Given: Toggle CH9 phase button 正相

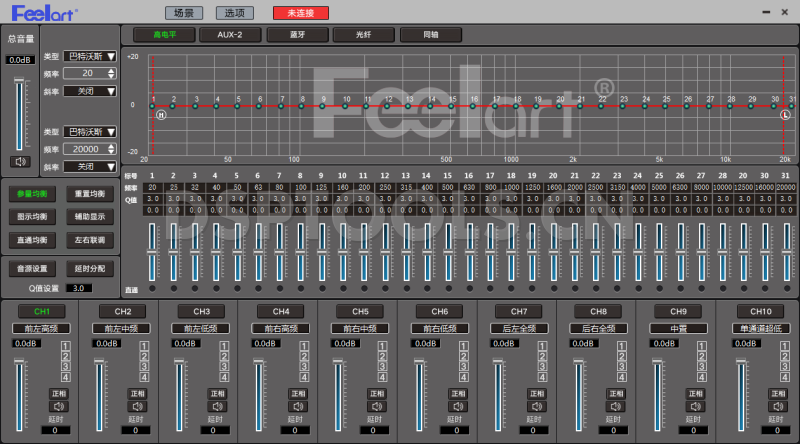Looking at the screenshot, I should click(695, 394).
